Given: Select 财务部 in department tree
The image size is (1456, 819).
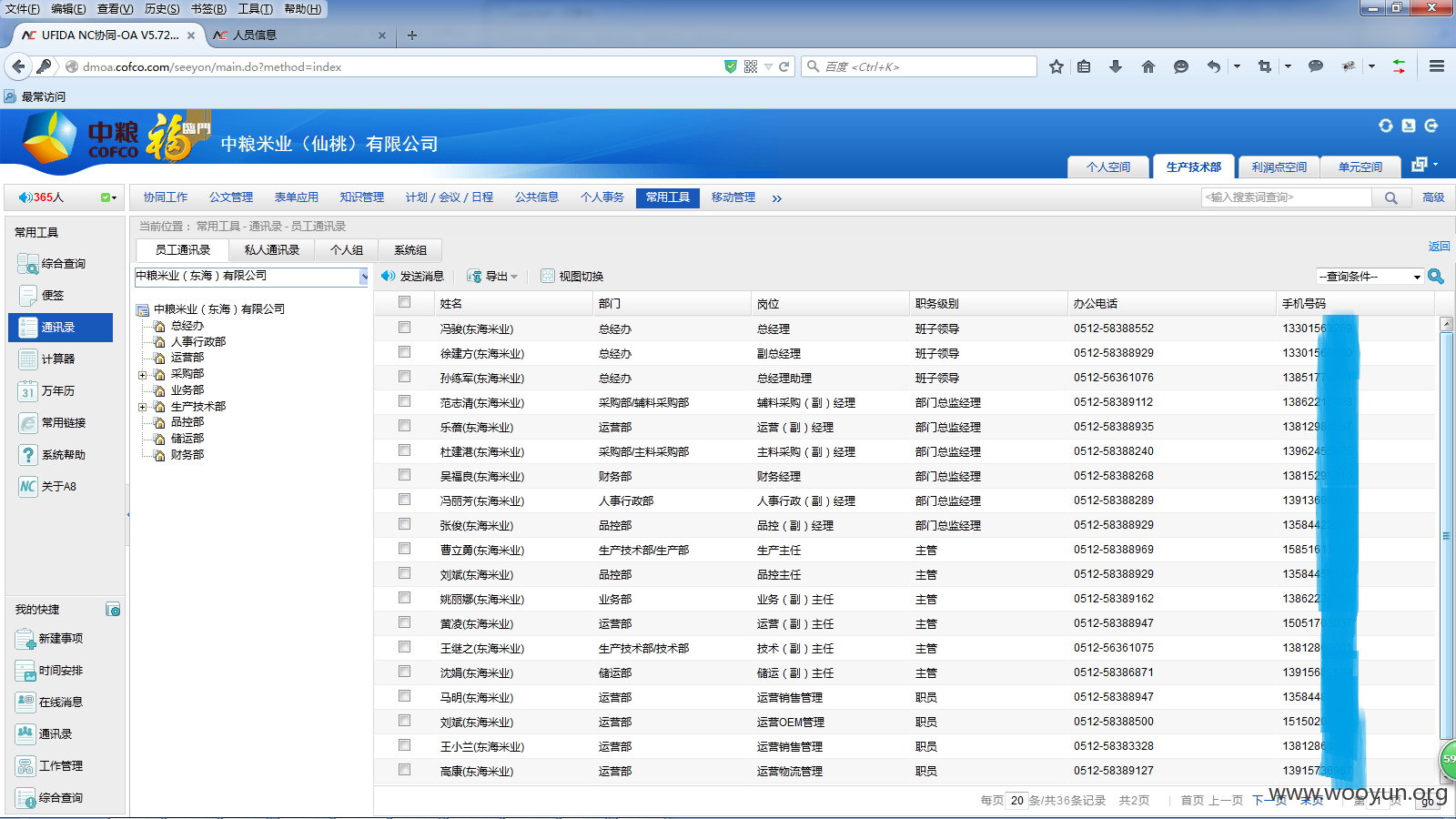Looking at the screenshot, I should tap(187, 455).
